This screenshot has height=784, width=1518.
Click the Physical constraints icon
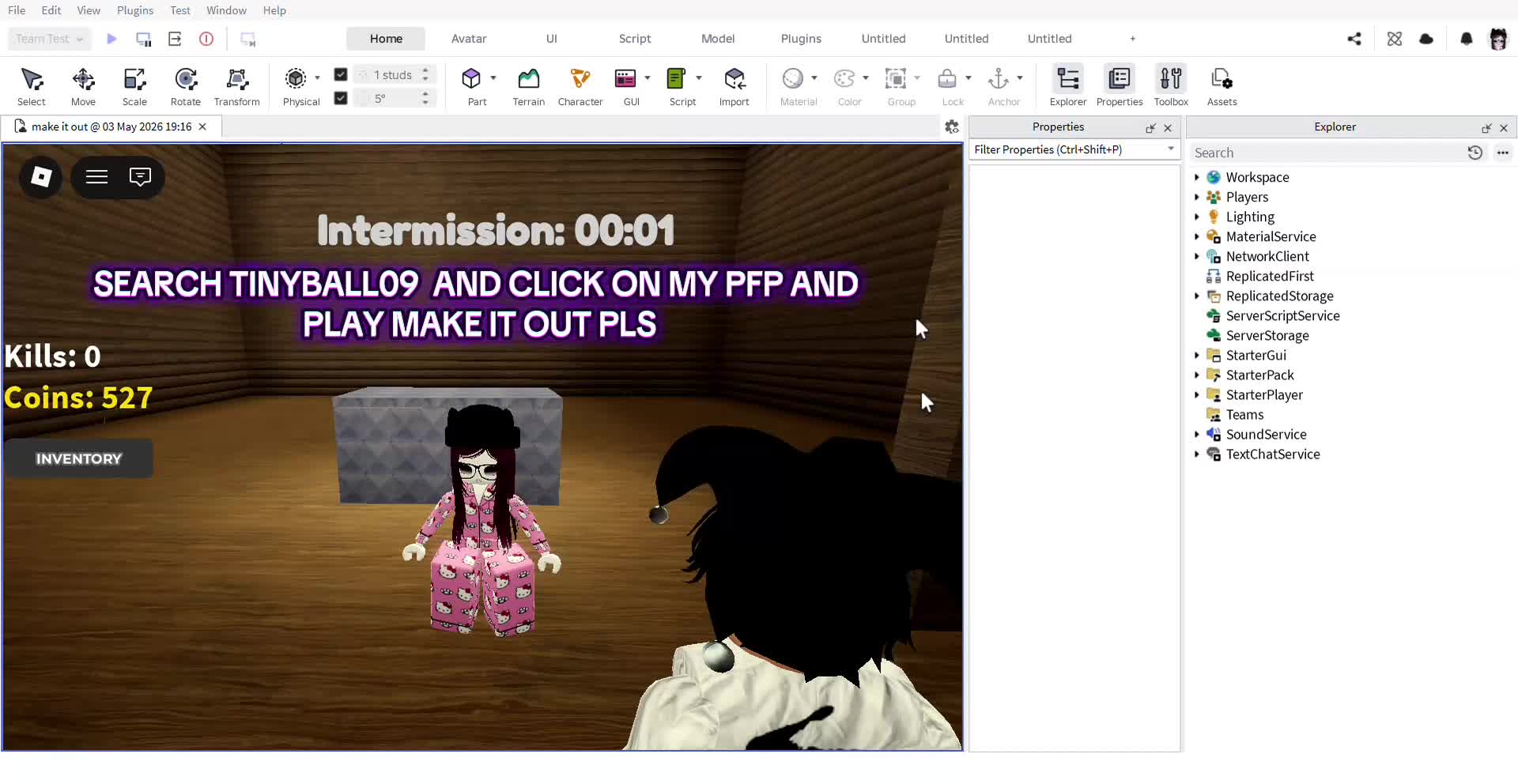click(x=296, y=78)
